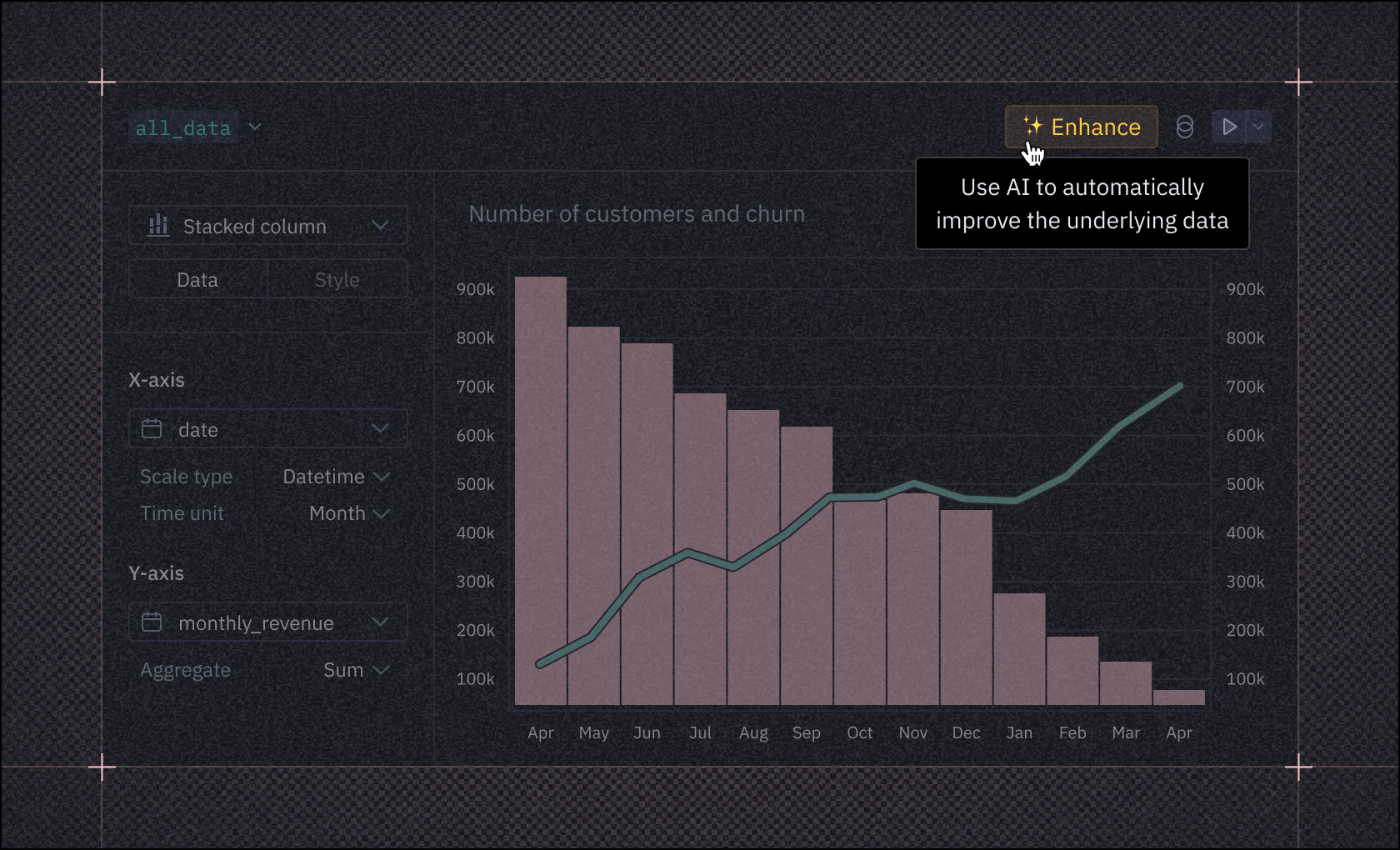Switch to the Style tab
1400x850 pixels.
click(337, 279)
